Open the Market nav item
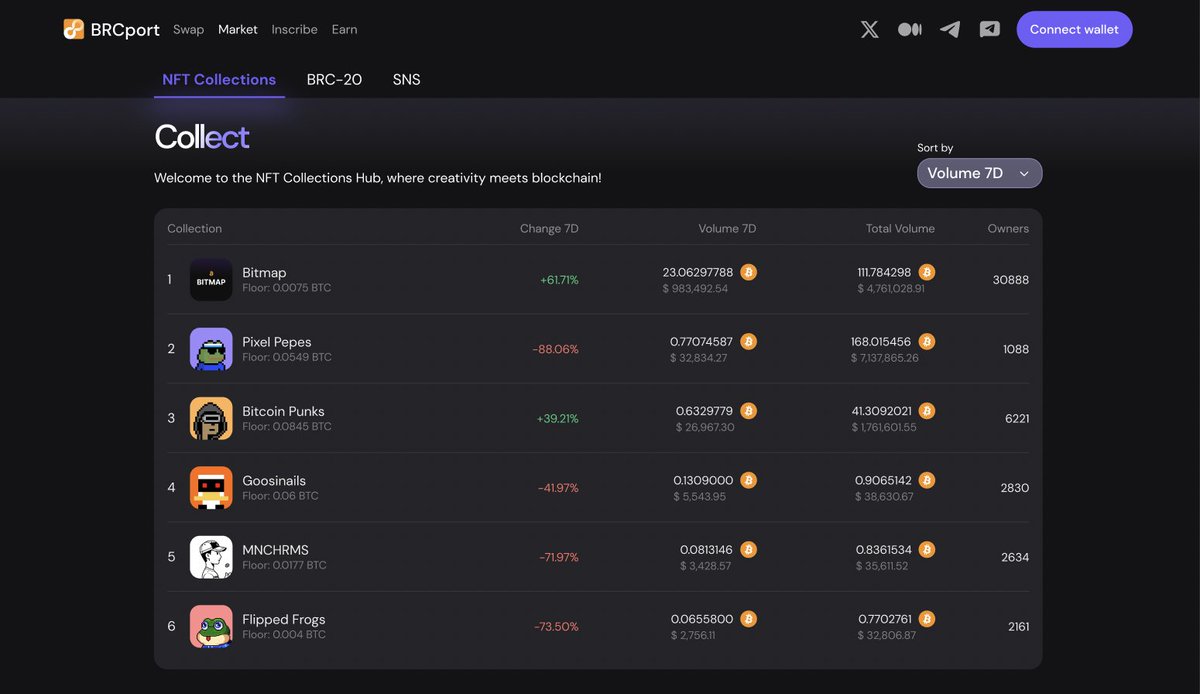Viewport: 1200px width, 694px height. click(x=238, y=29)
